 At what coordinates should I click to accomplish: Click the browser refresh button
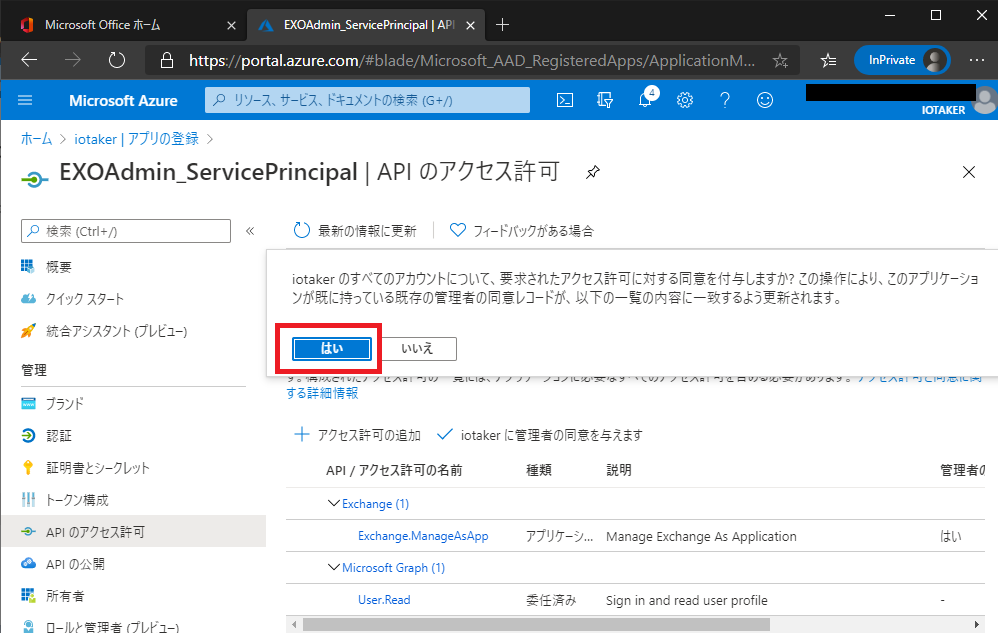[x=116, y=60]
